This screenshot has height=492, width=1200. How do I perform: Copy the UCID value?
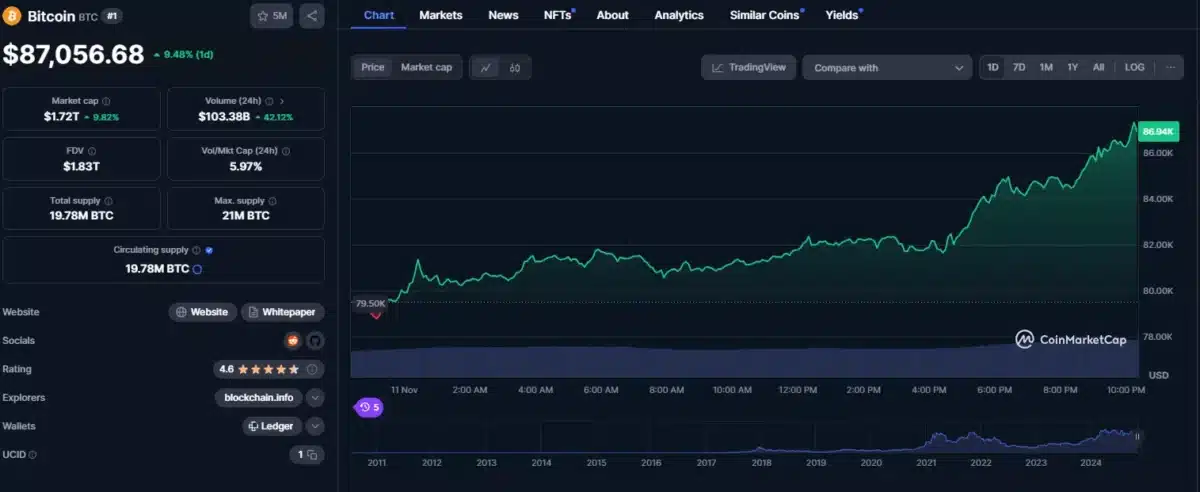point(312,455)
